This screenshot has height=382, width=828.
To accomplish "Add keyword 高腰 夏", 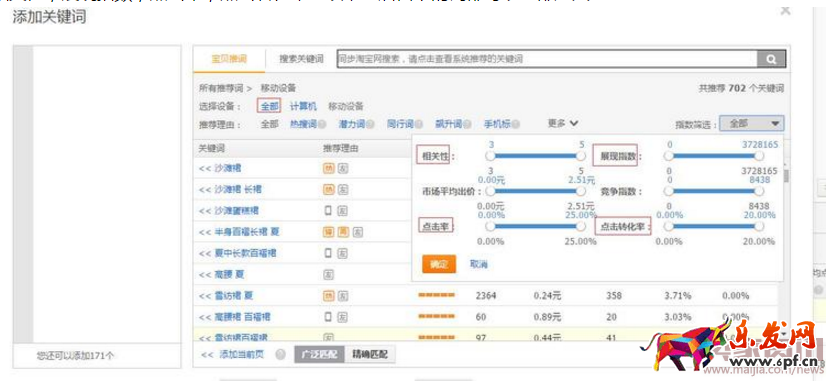I will pos(222,275).
